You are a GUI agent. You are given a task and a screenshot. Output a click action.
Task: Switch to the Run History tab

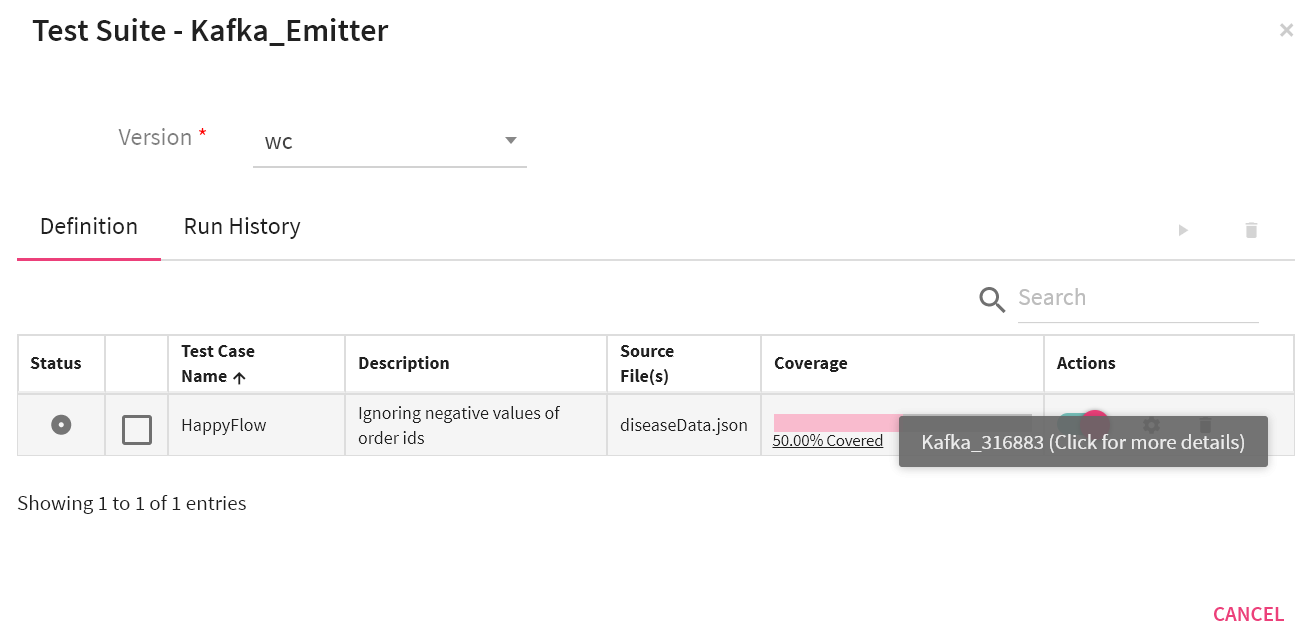tap(242, 227)
